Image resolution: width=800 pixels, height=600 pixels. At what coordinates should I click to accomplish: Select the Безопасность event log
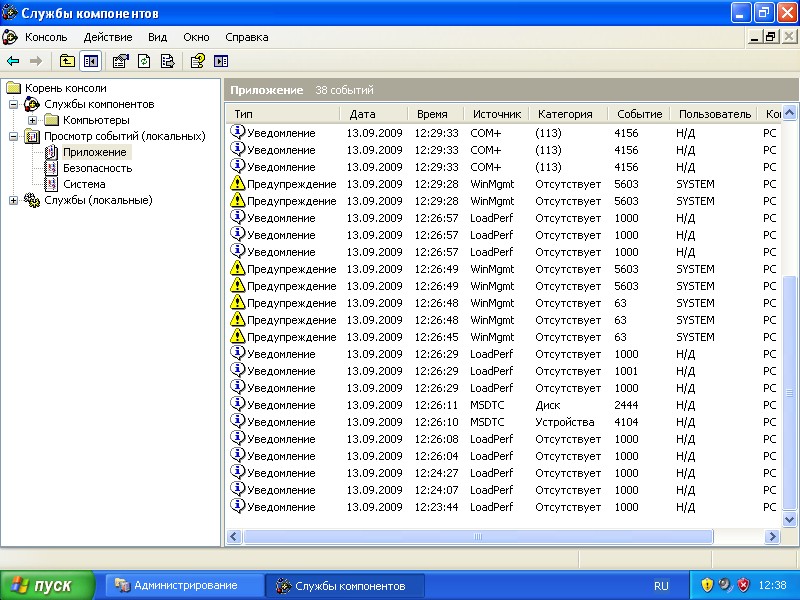[x=97, y=168]
